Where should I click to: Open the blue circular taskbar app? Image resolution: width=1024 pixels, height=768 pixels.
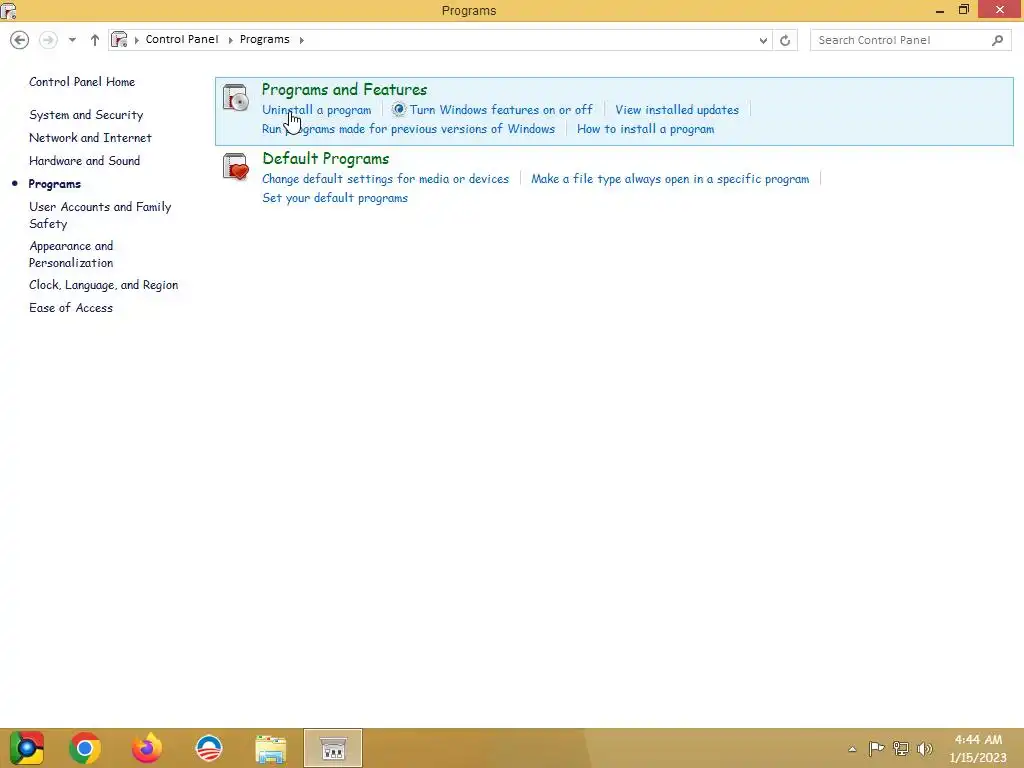[x=209, y=748]
